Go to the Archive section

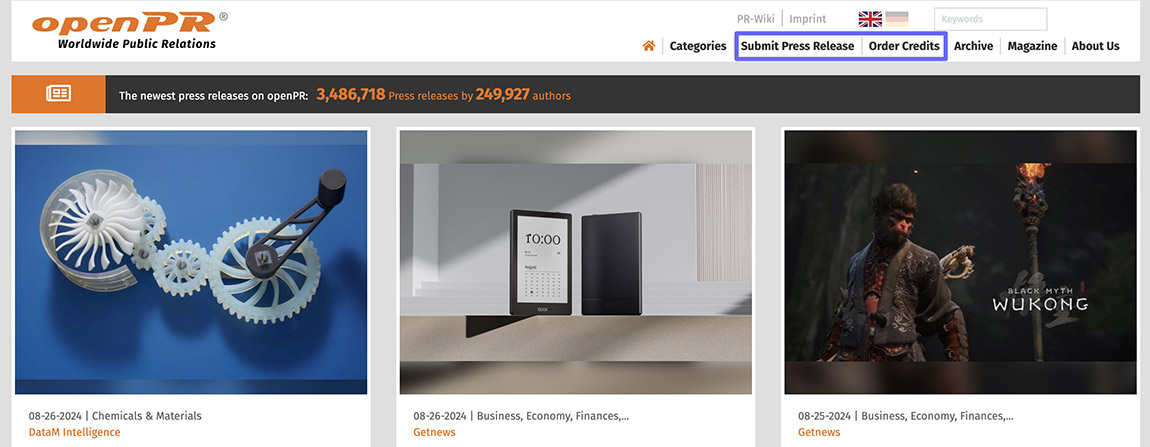(x=973, y=46)
